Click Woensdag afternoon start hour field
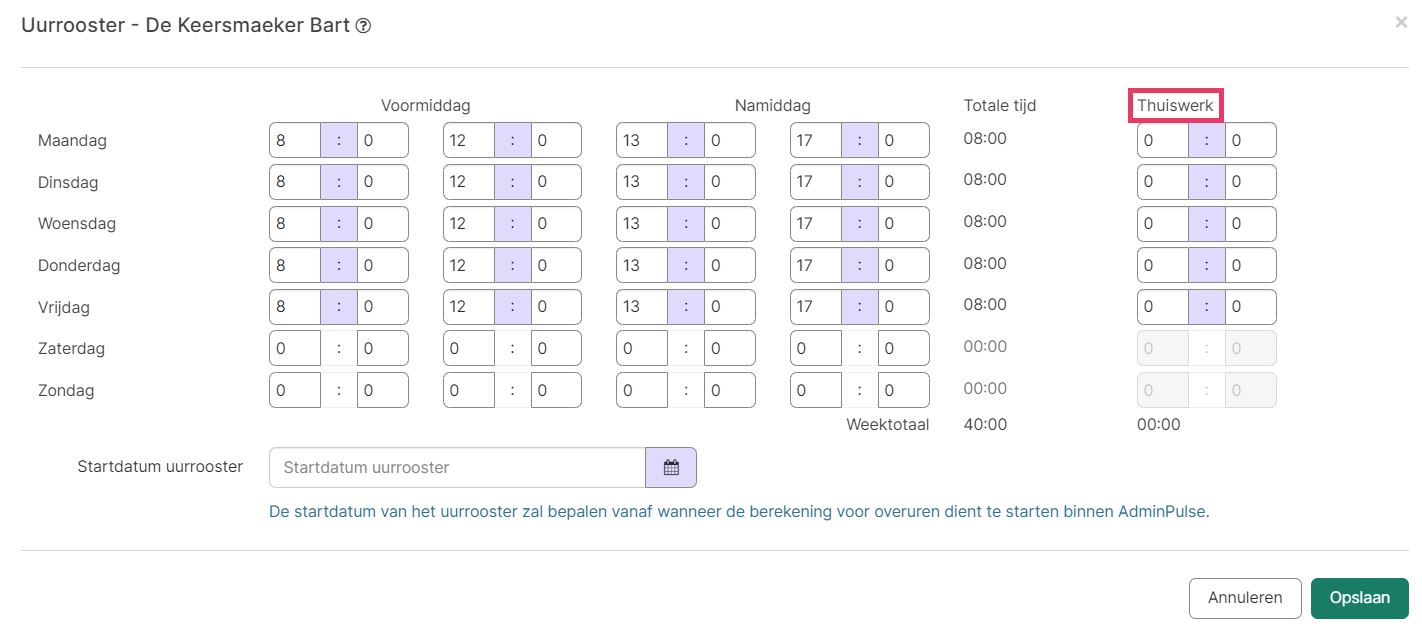The image size is (1422, 633). click(642, 224)
